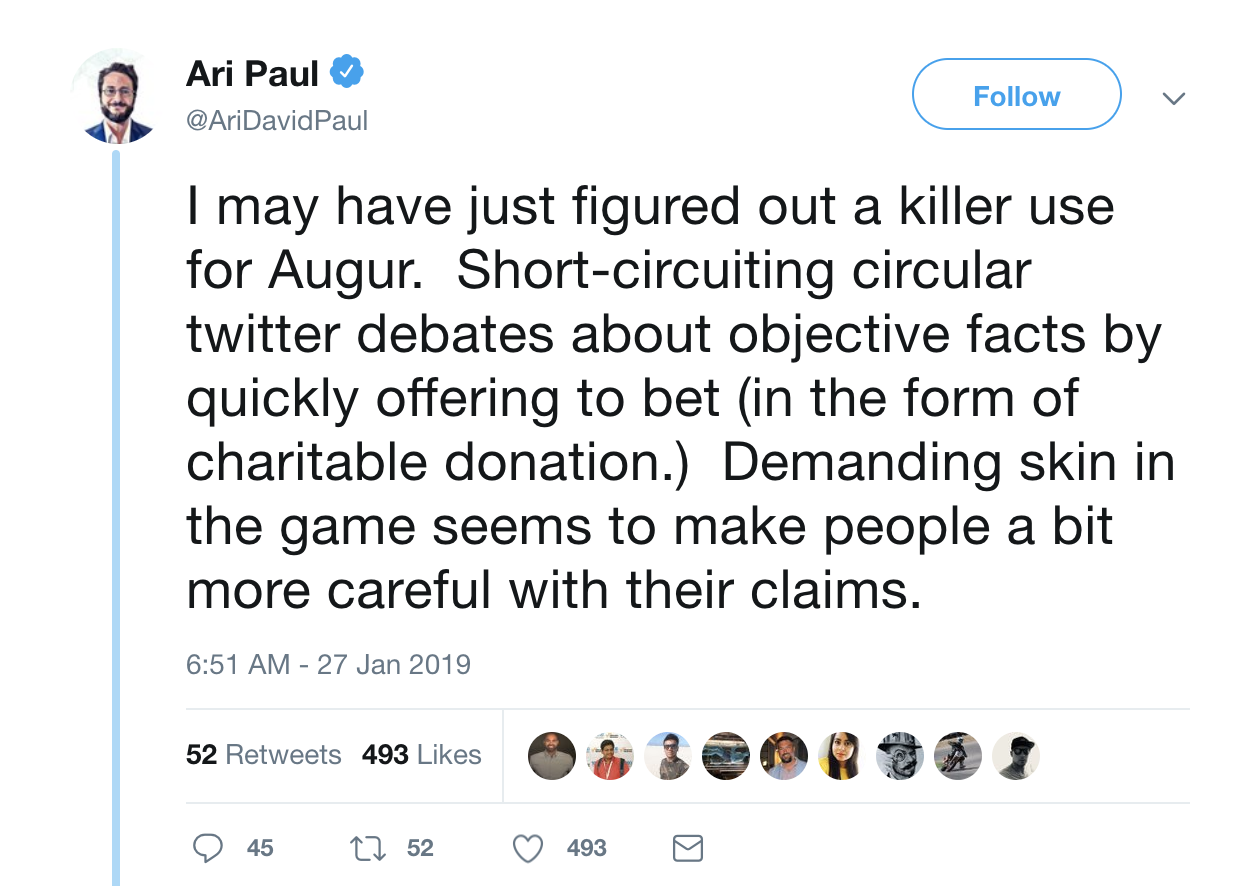View the 52 Retweets list

[x=264, y=755]
